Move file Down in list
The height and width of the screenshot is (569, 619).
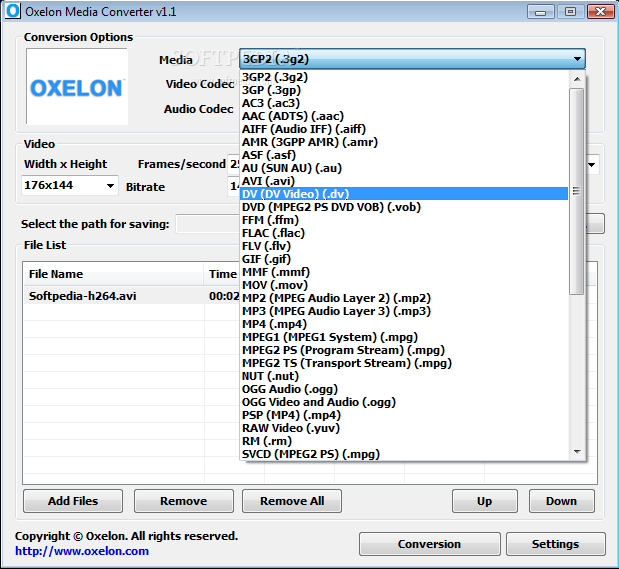coord(561,501)
